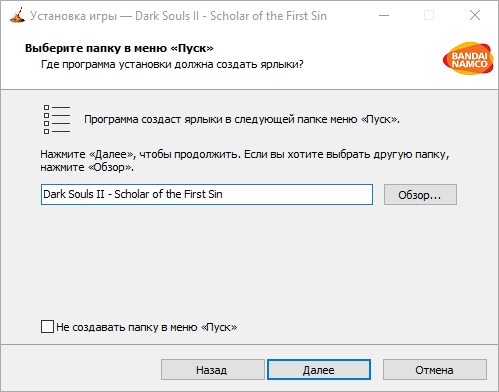This screenshot has width=499, height=392.
Task: Click the disabled maximize window button
Action: [x=429, y=15]
